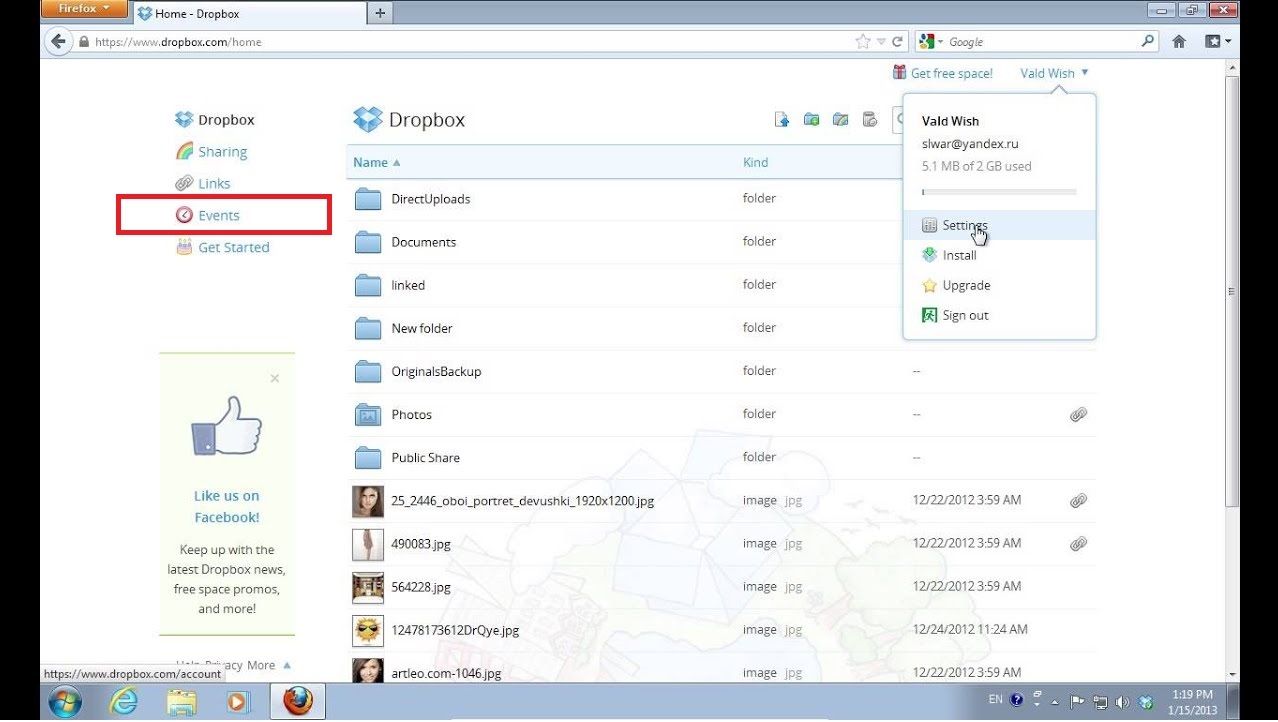Click the Dropbox tray icon
The width and height of the screenshot is (1278, 722).
(x=1147, y=702)
